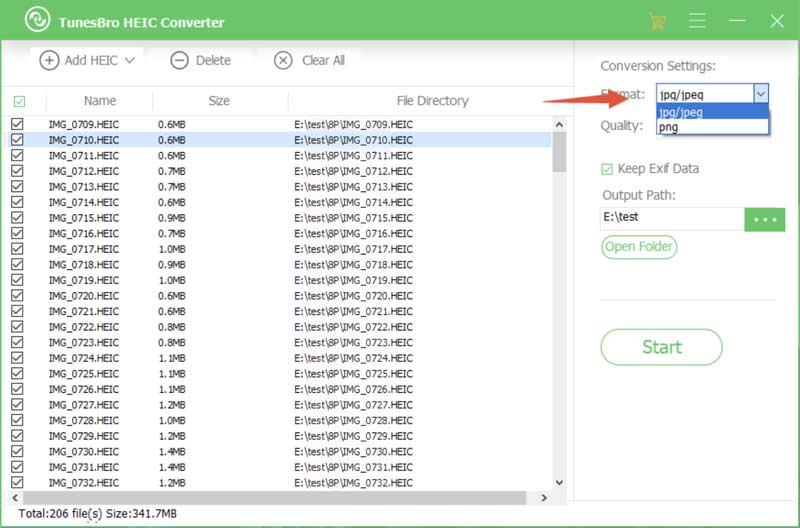
Task: Click the Delete button label
Action: [213, 60]
